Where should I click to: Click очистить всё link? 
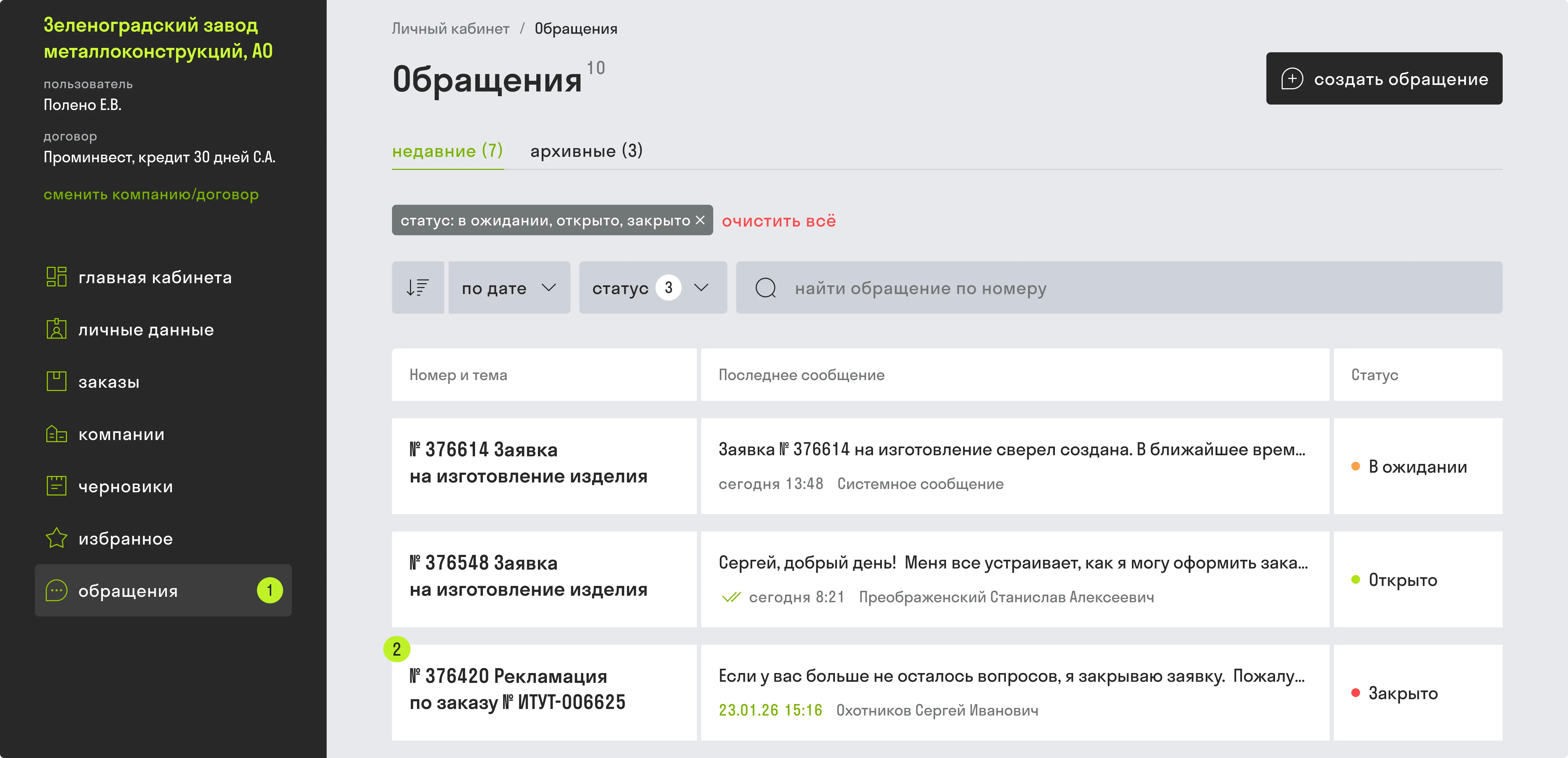tap(779, 221)
